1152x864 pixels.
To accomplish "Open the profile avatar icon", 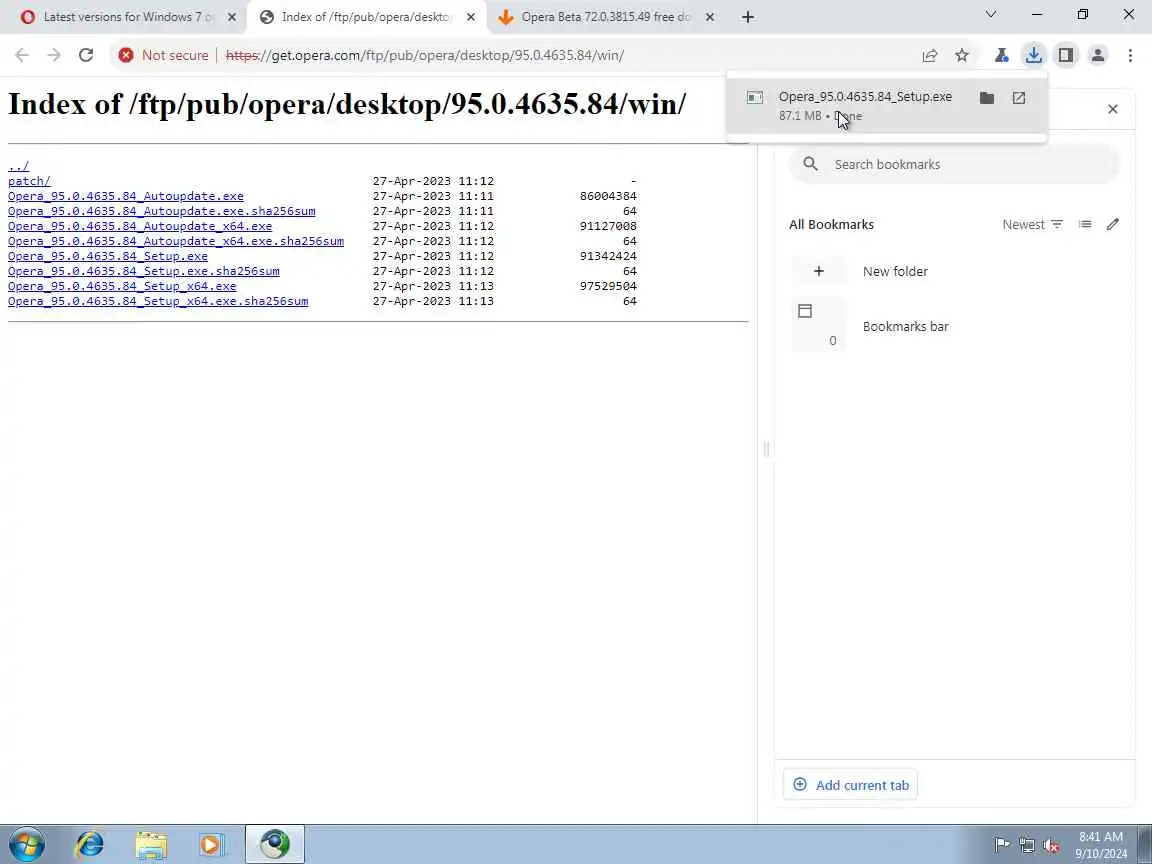I will pyautogui.click(x=1098, y=55).
